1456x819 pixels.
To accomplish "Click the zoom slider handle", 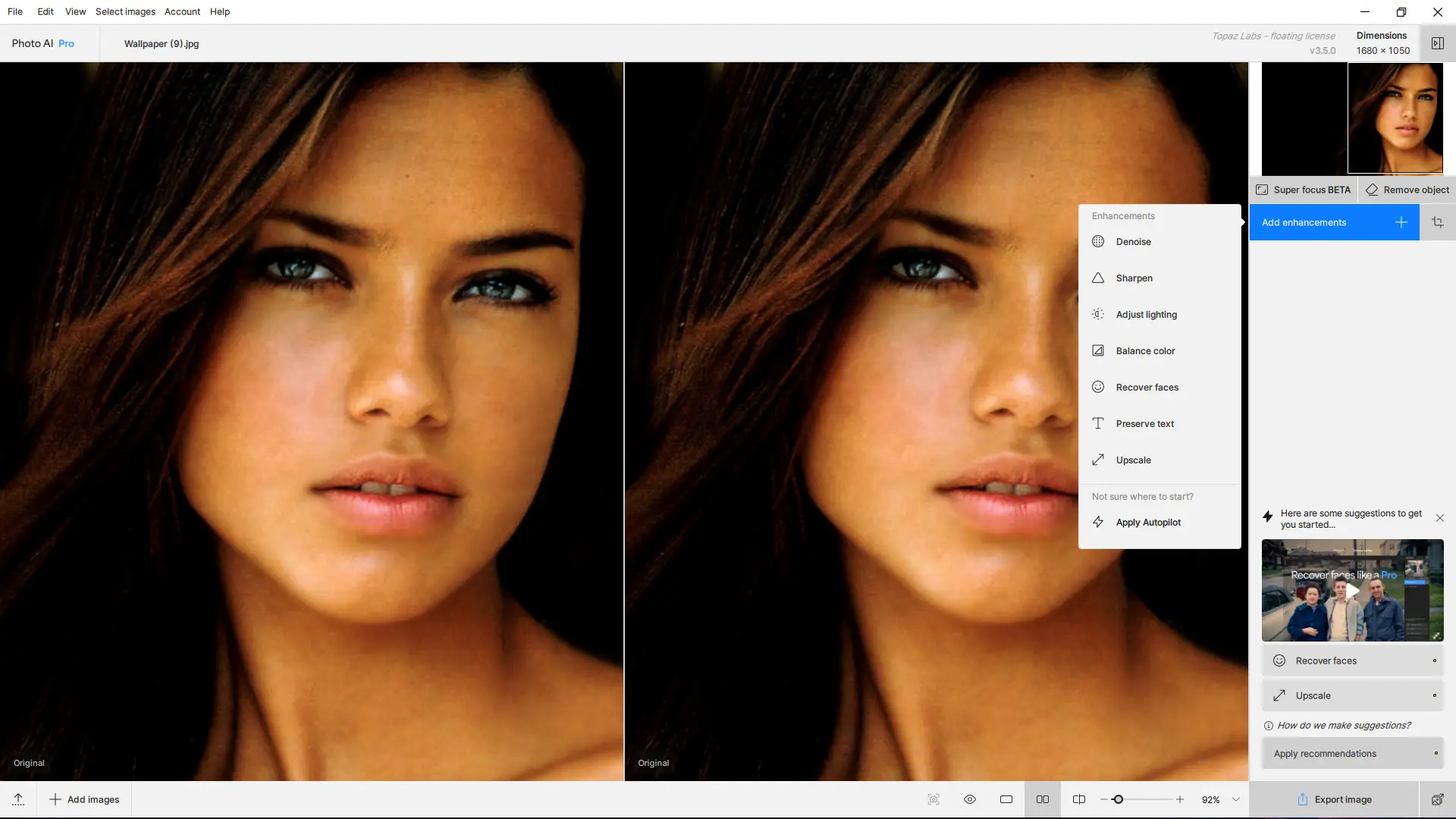I will pos(1118,799).
